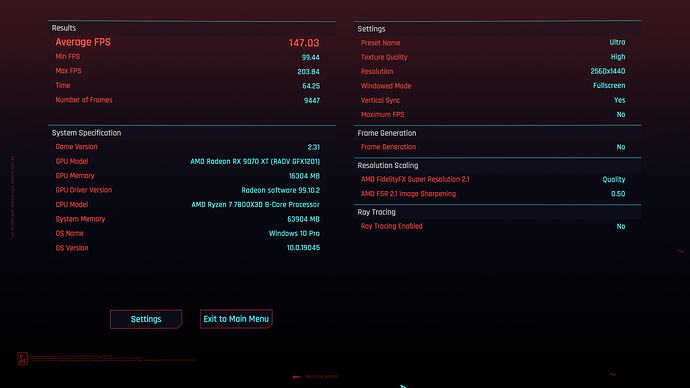Click the Vertical Sync value Yes
Viewport: 690px width, 388px height.
click(x=620, y=100)
